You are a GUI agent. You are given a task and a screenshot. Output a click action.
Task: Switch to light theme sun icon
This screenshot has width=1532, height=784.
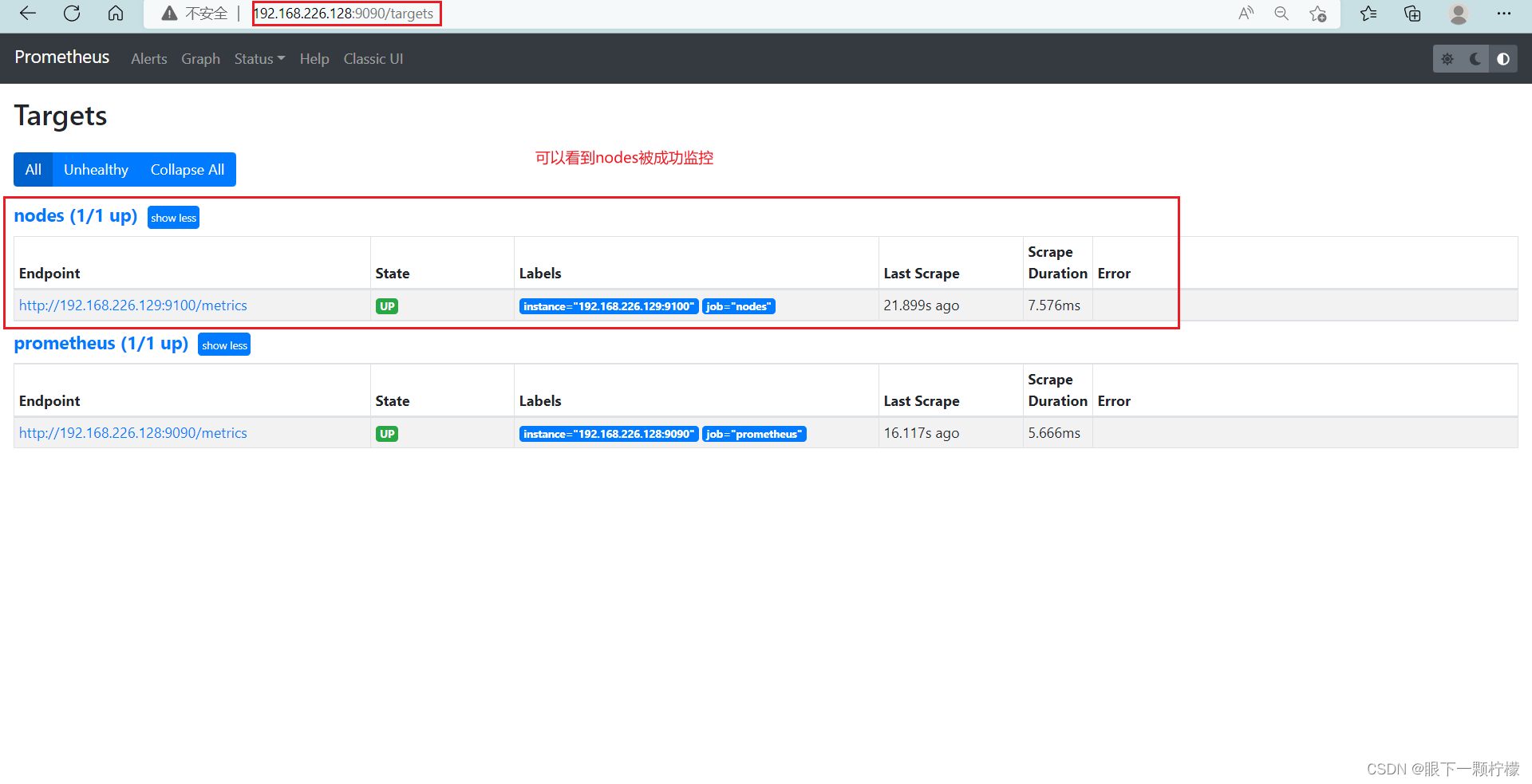[x=1447, y=59]
